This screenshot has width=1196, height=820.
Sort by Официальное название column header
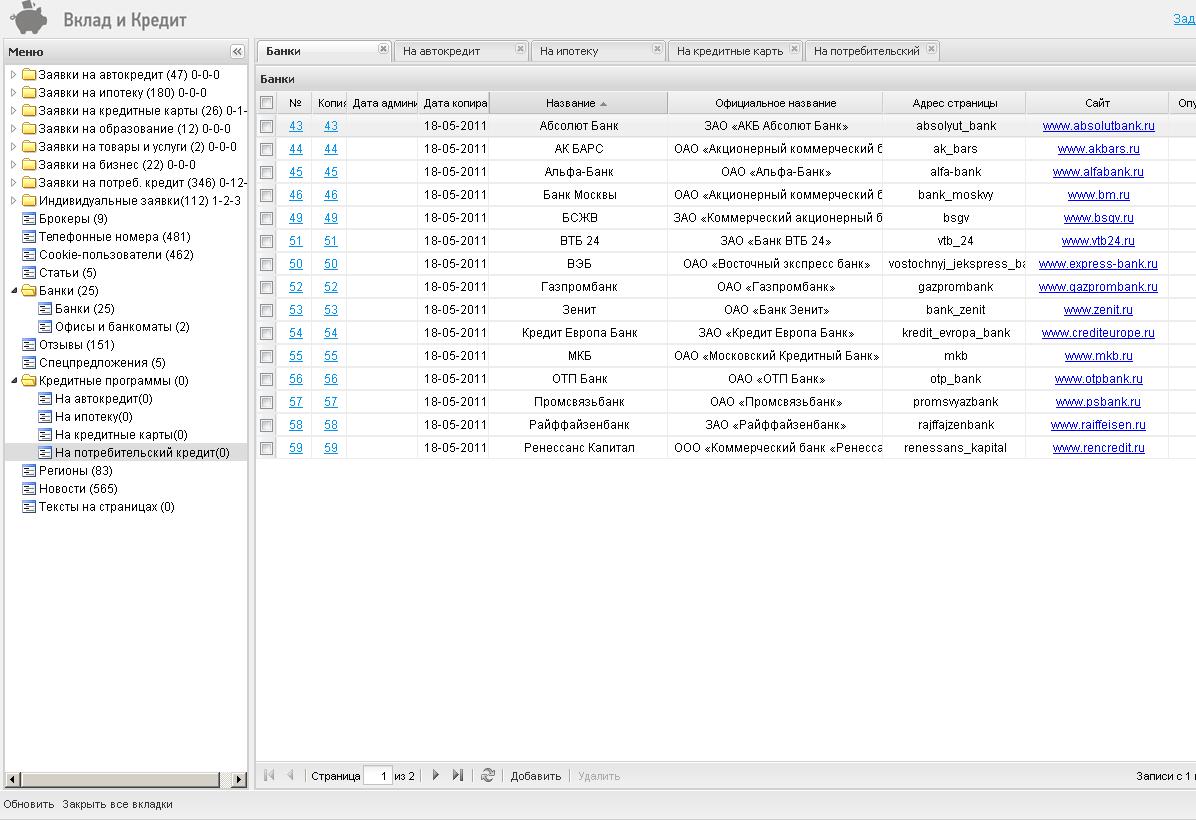(775, 103)
